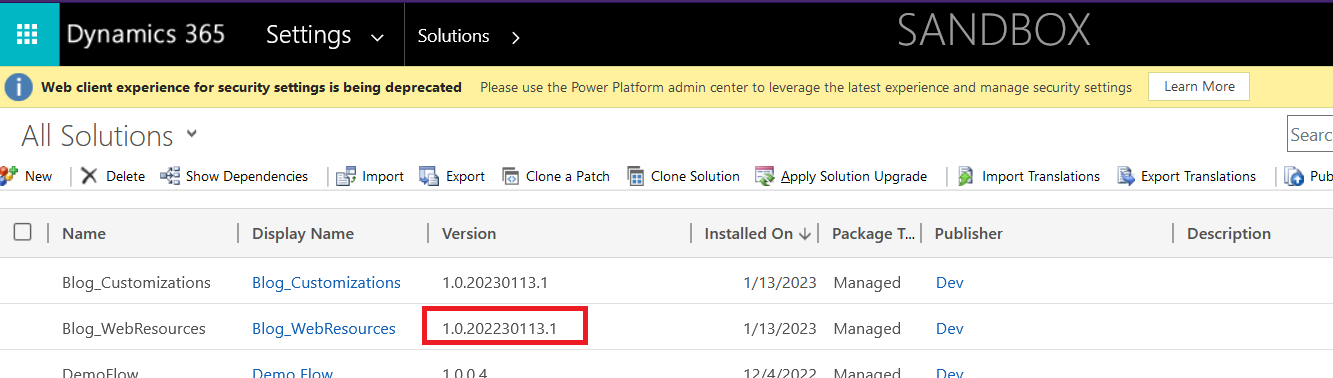This screenshot has height=378, width=1333.
Task: Click the Apply Solution Upgrade icon
Action: [765, 176]
